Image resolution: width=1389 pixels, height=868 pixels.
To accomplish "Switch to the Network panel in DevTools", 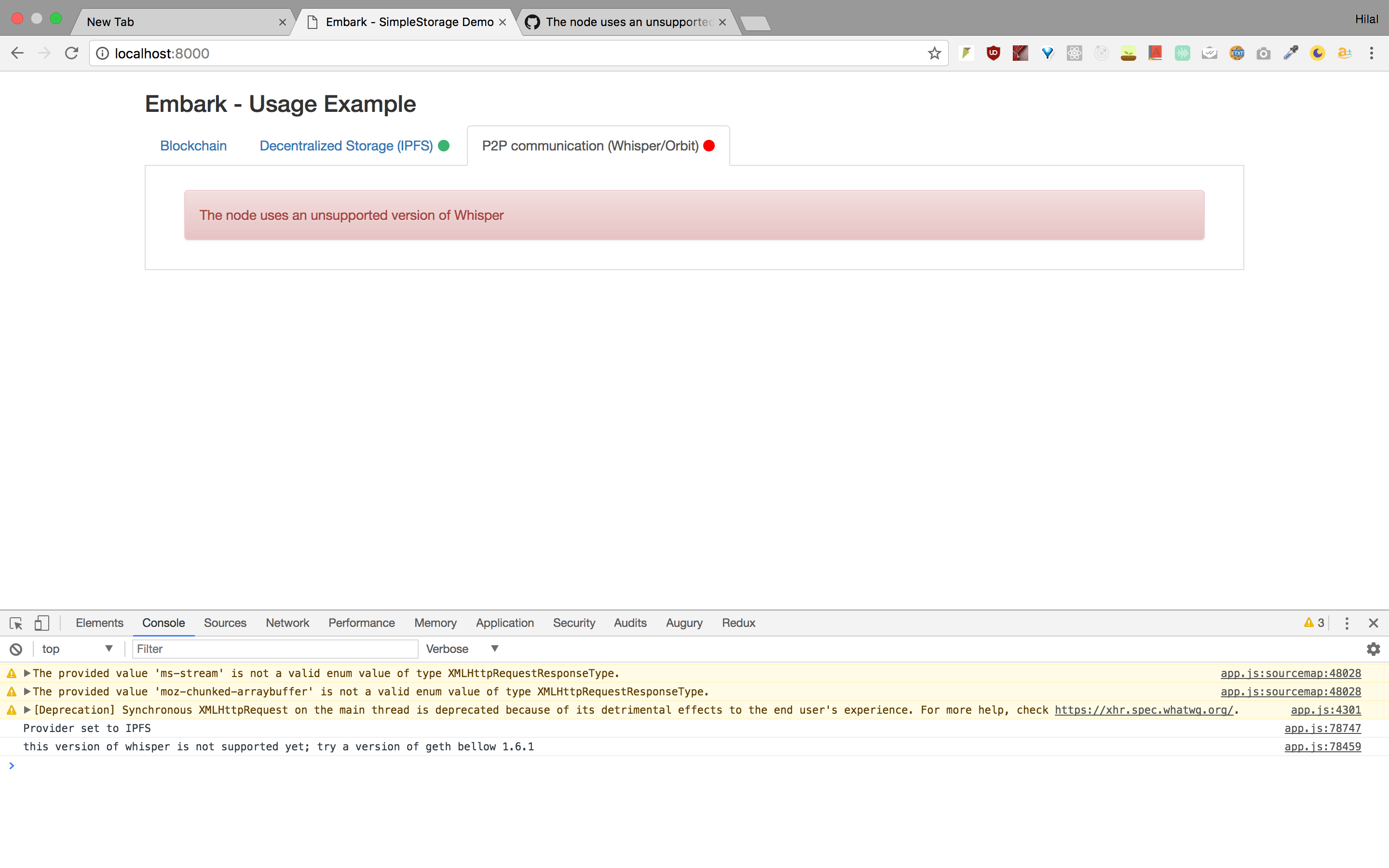I will tap(287, 623).
